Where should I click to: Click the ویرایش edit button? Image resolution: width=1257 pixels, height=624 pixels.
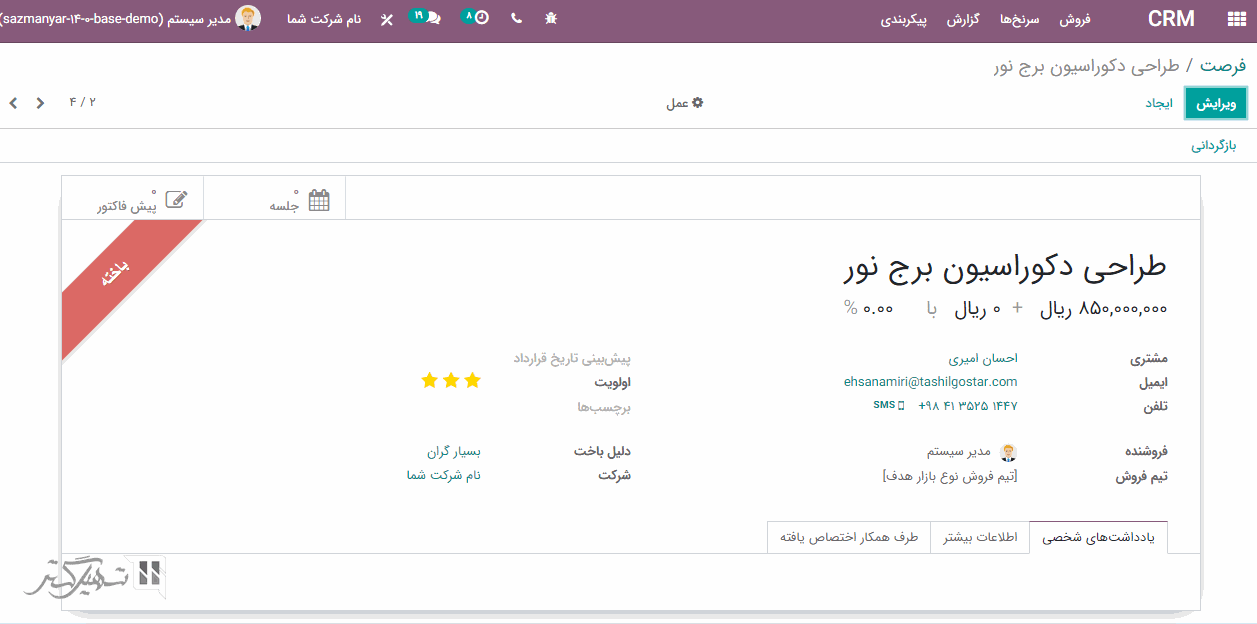click(1217, 103)
